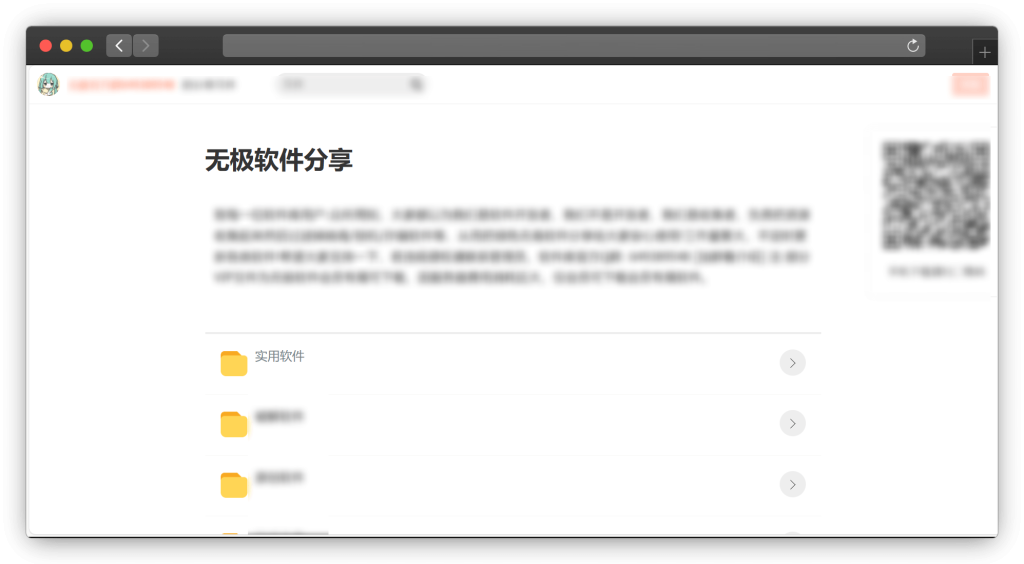This screenshot has width=1024, height=564.
Task: Maximize the window with the green button
Action: point(86,46)
